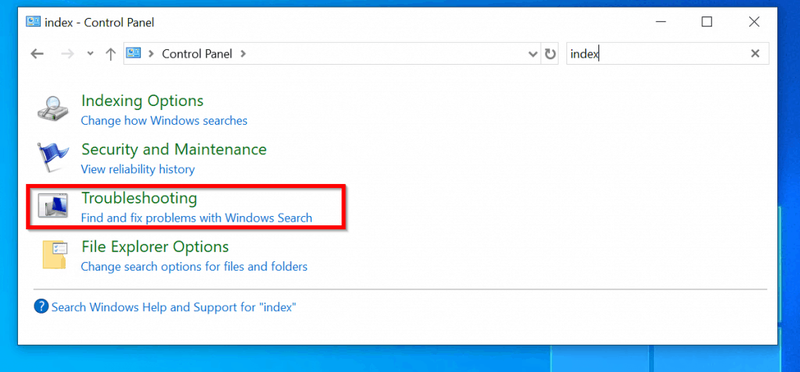
Task: Click Change how Windows searches link
Action: coord(164,121)
